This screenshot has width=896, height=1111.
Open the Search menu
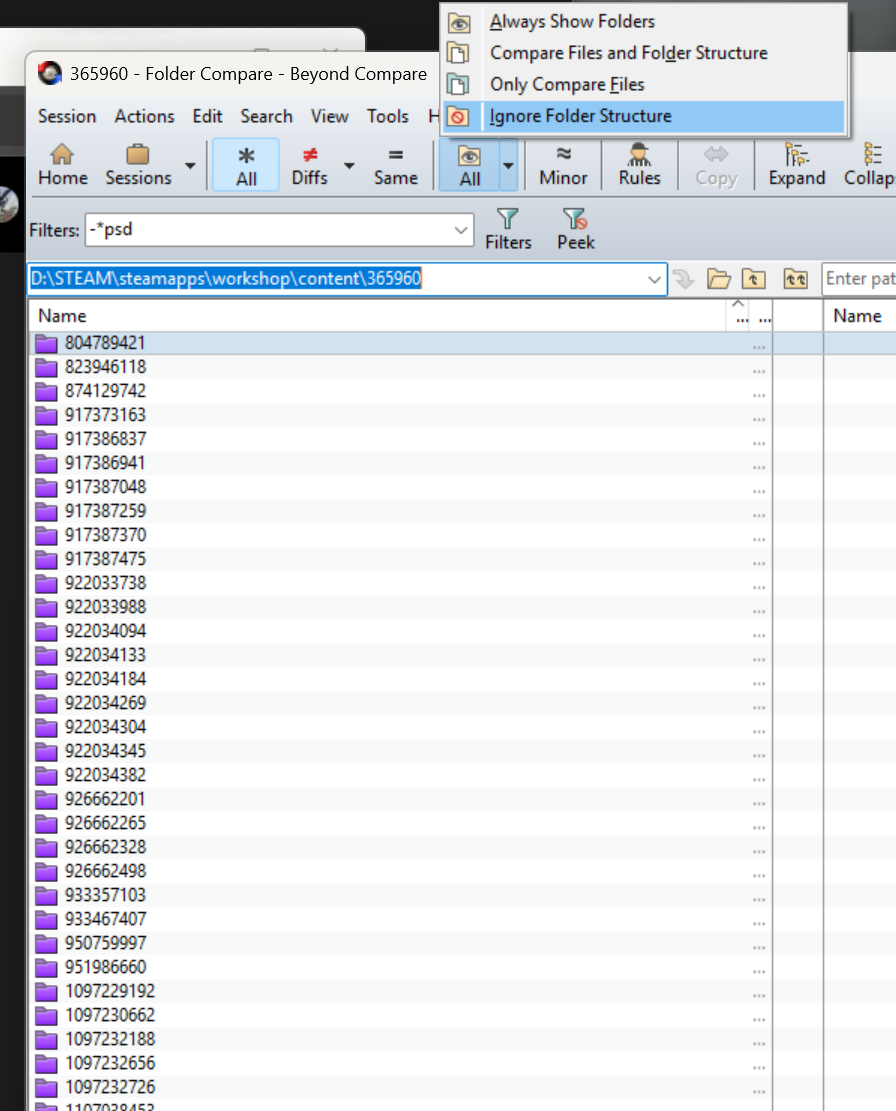point(266,116)
